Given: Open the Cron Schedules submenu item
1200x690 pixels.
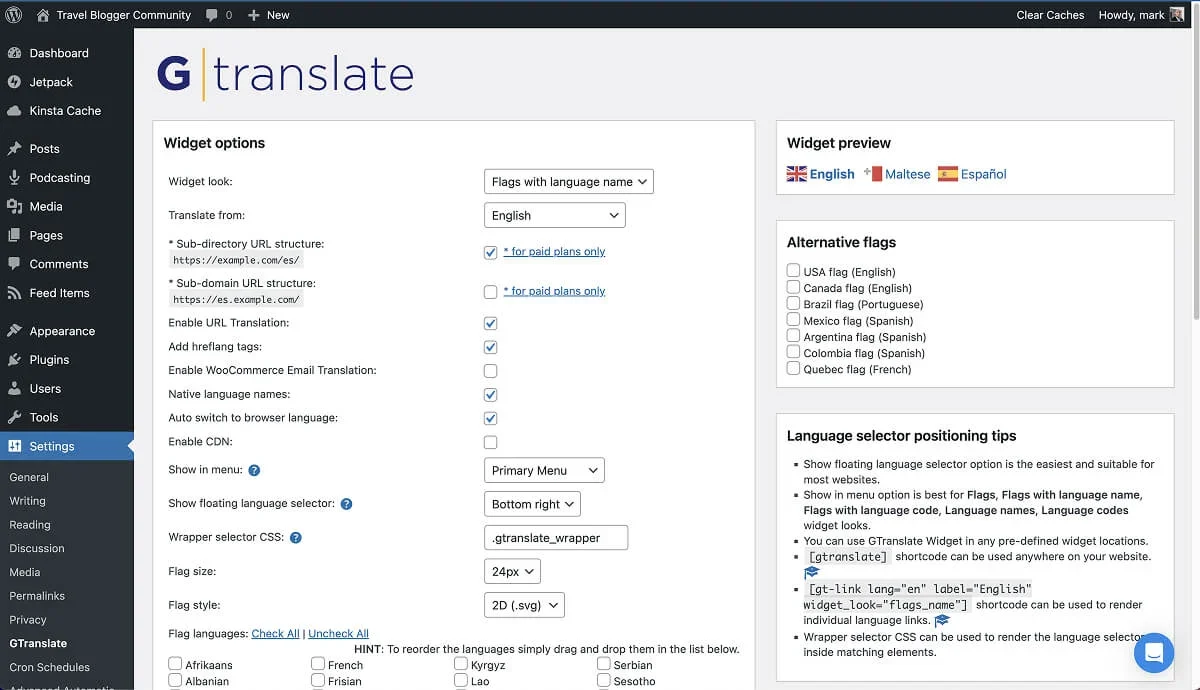Looking at the screenshot, I should coord(50,667).
